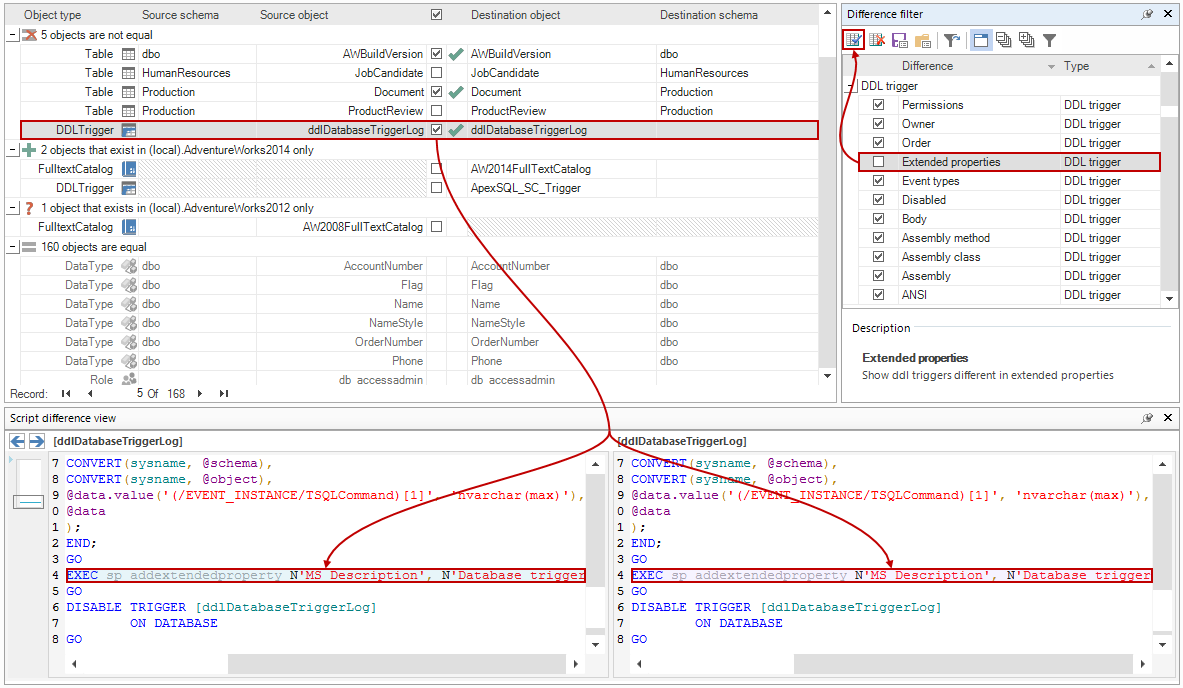Screen dimensions: 1183x688
Task: Open the save filter settings icon
Action: (x=901, y=39)
